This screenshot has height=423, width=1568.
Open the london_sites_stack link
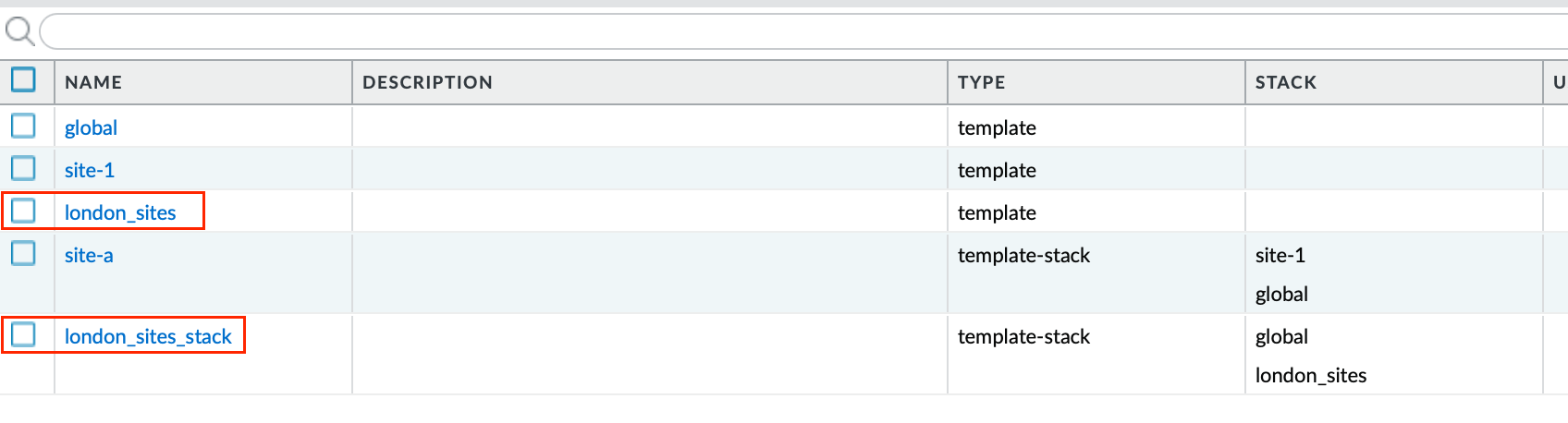coord(148,337)
